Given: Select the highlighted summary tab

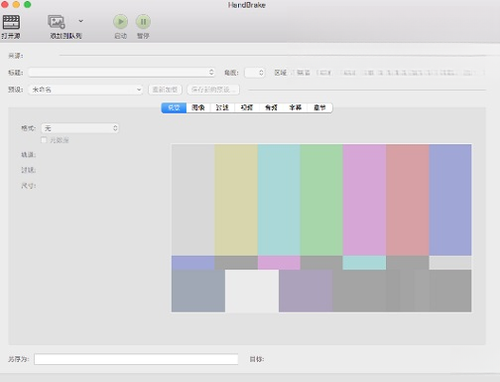Looking at the screenshot, I should click(174, 108).
